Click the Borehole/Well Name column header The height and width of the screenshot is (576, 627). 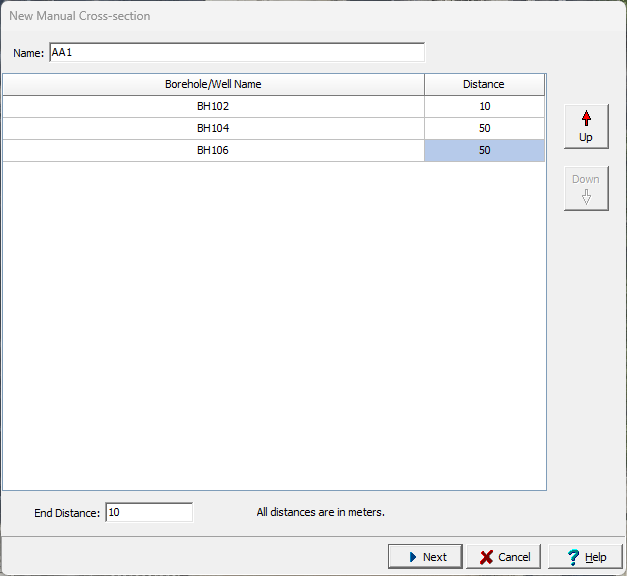point(213,84)
